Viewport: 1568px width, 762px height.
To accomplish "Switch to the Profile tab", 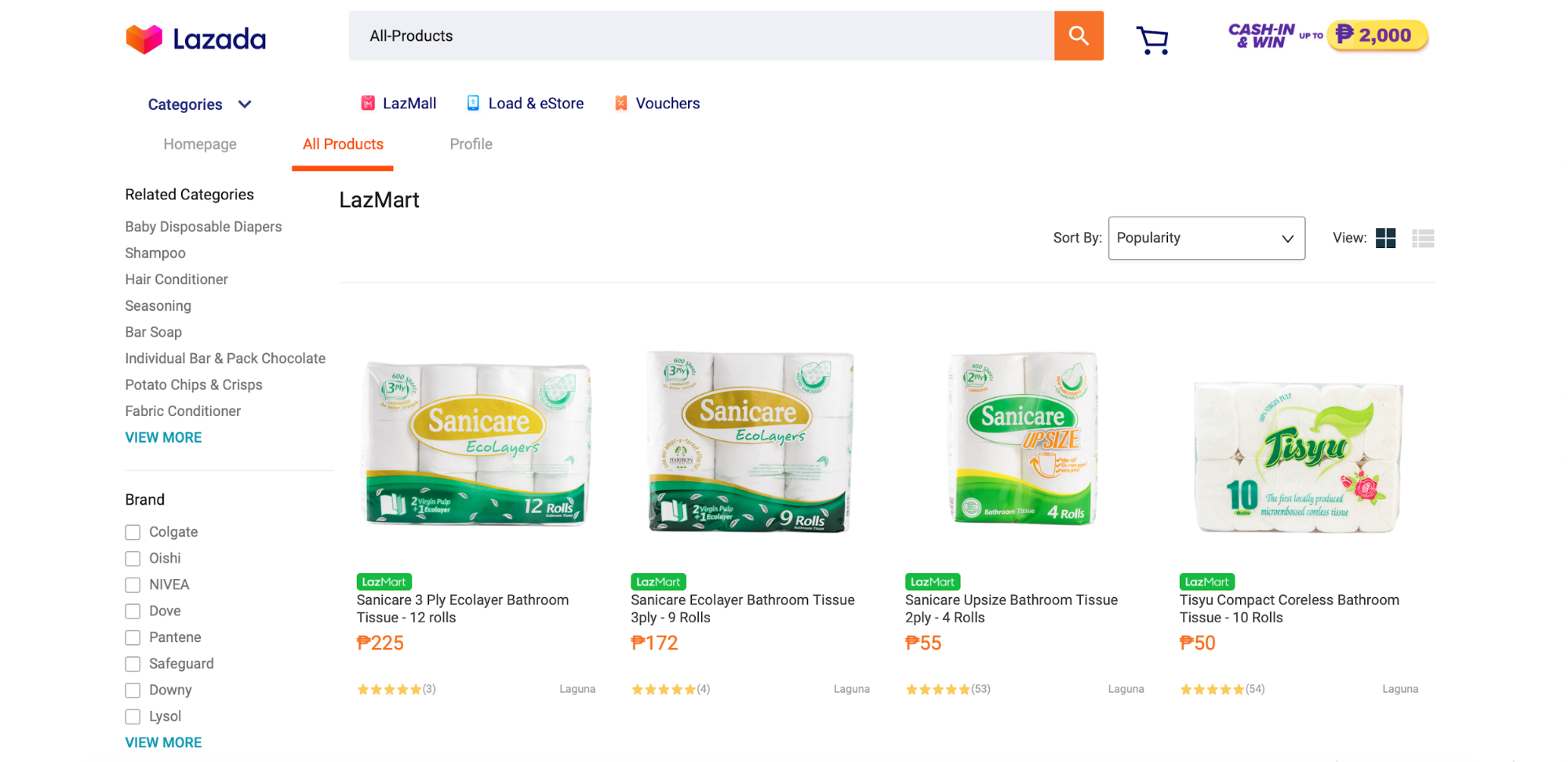I will 471,144.
